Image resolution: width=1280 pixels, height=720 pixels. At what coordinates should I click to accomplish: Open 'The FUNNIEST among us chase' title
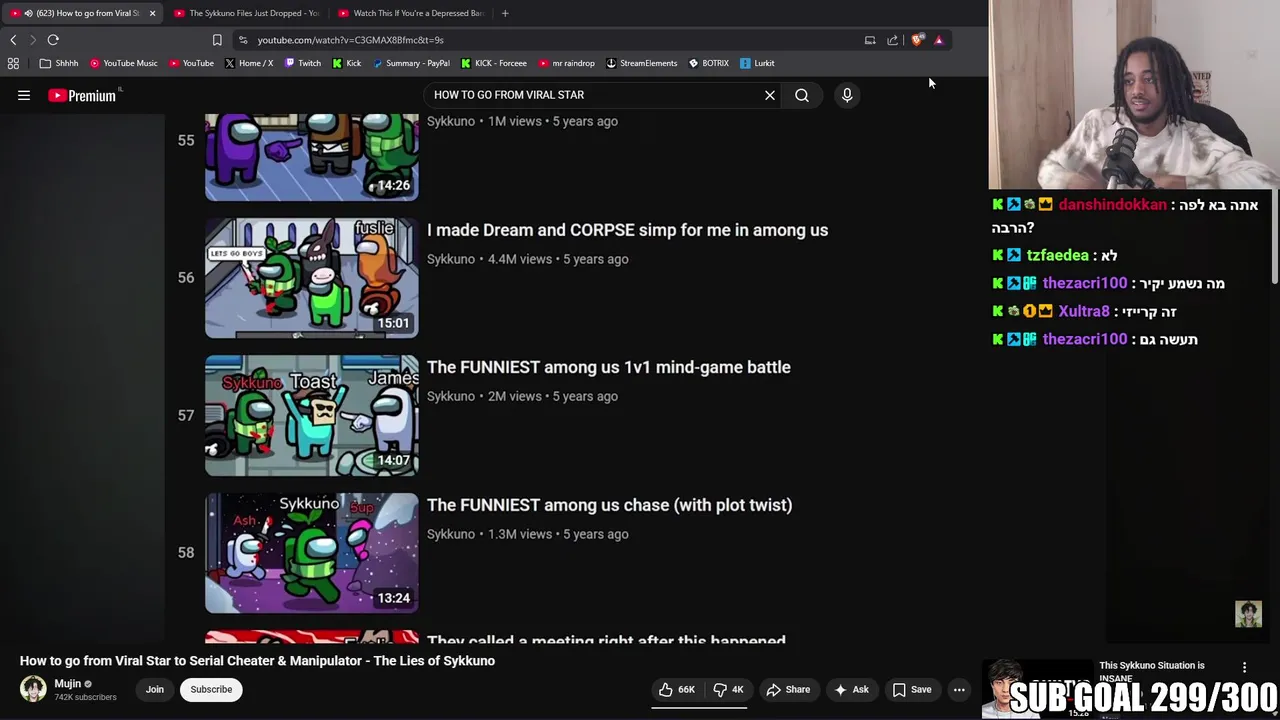click(610, 505)
